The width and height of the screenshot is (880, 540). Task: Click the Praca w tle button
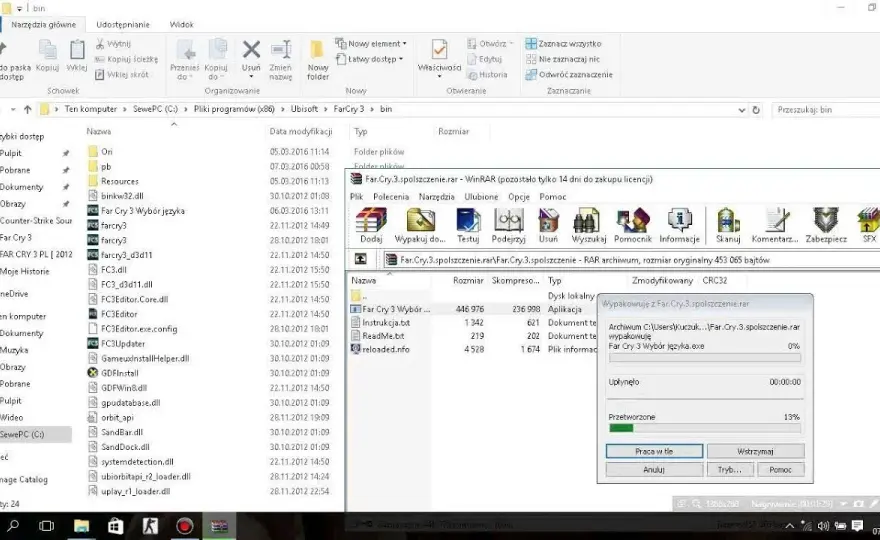click(654, 451)
